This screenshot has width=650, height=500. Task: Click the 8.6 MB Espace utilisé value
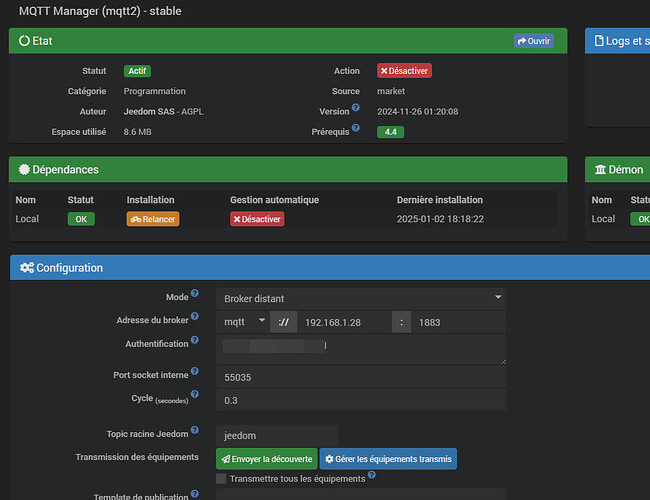coord(137,132)
